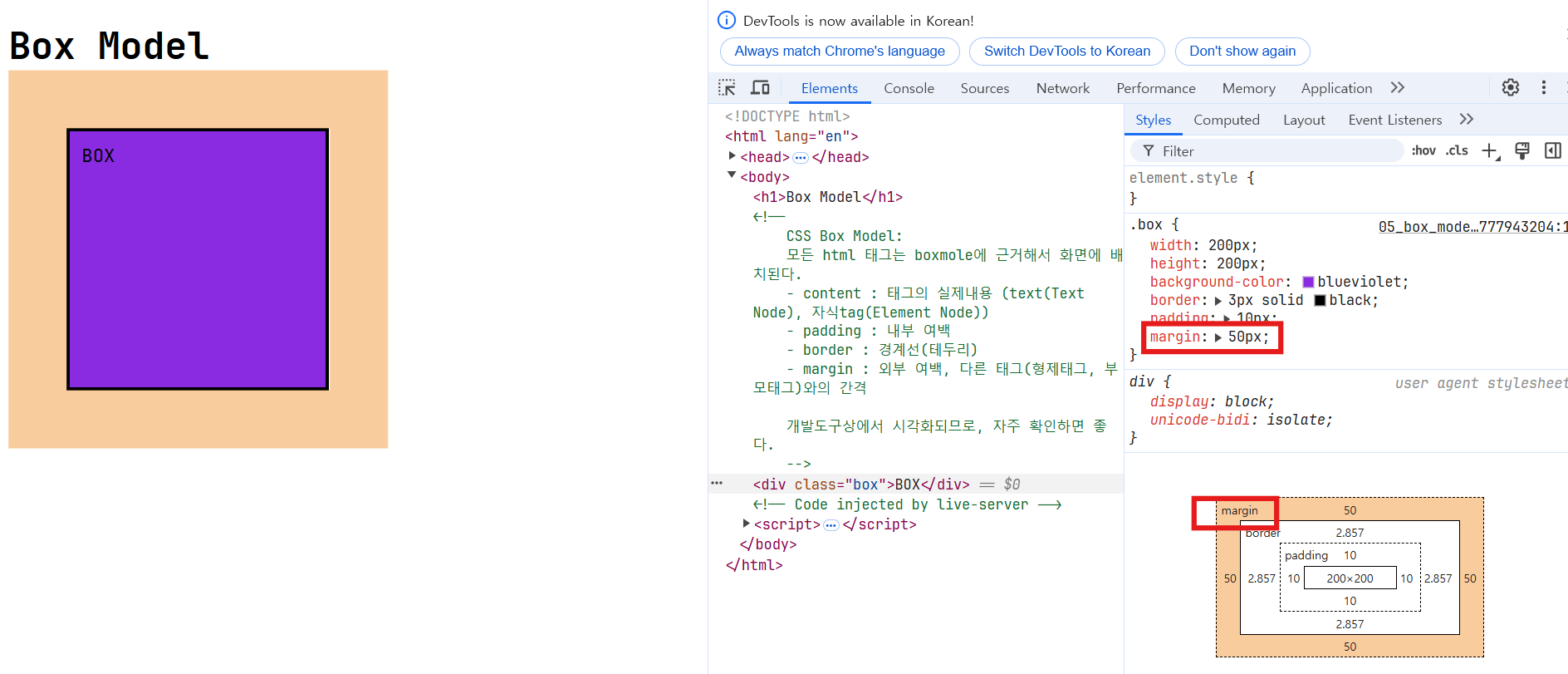
Task: Expand the script element node
Action: (746, 524)
